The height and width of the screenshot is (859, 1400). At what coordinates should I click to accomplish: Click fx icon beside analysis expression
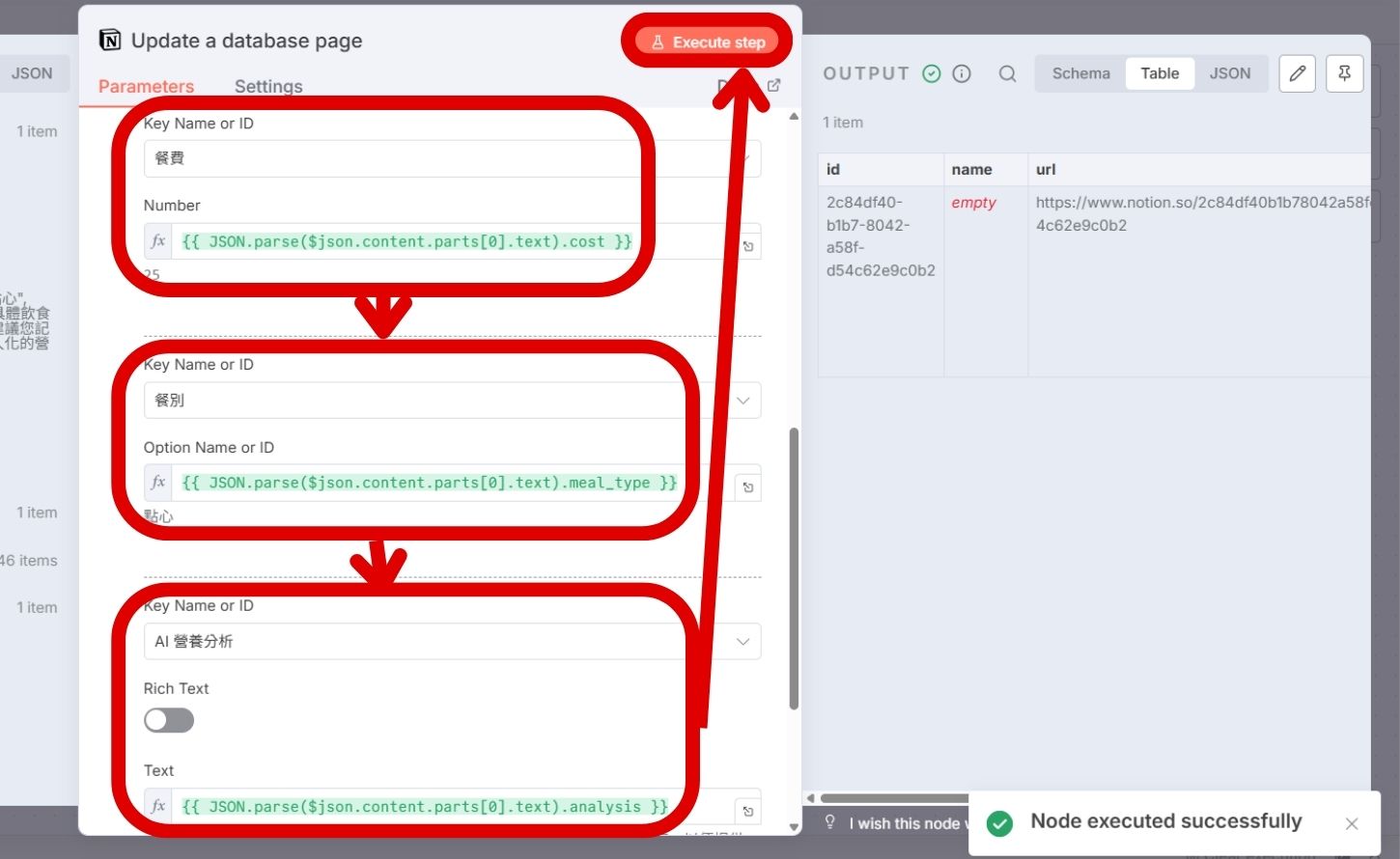pyautogui.click(x=158, y=806)
